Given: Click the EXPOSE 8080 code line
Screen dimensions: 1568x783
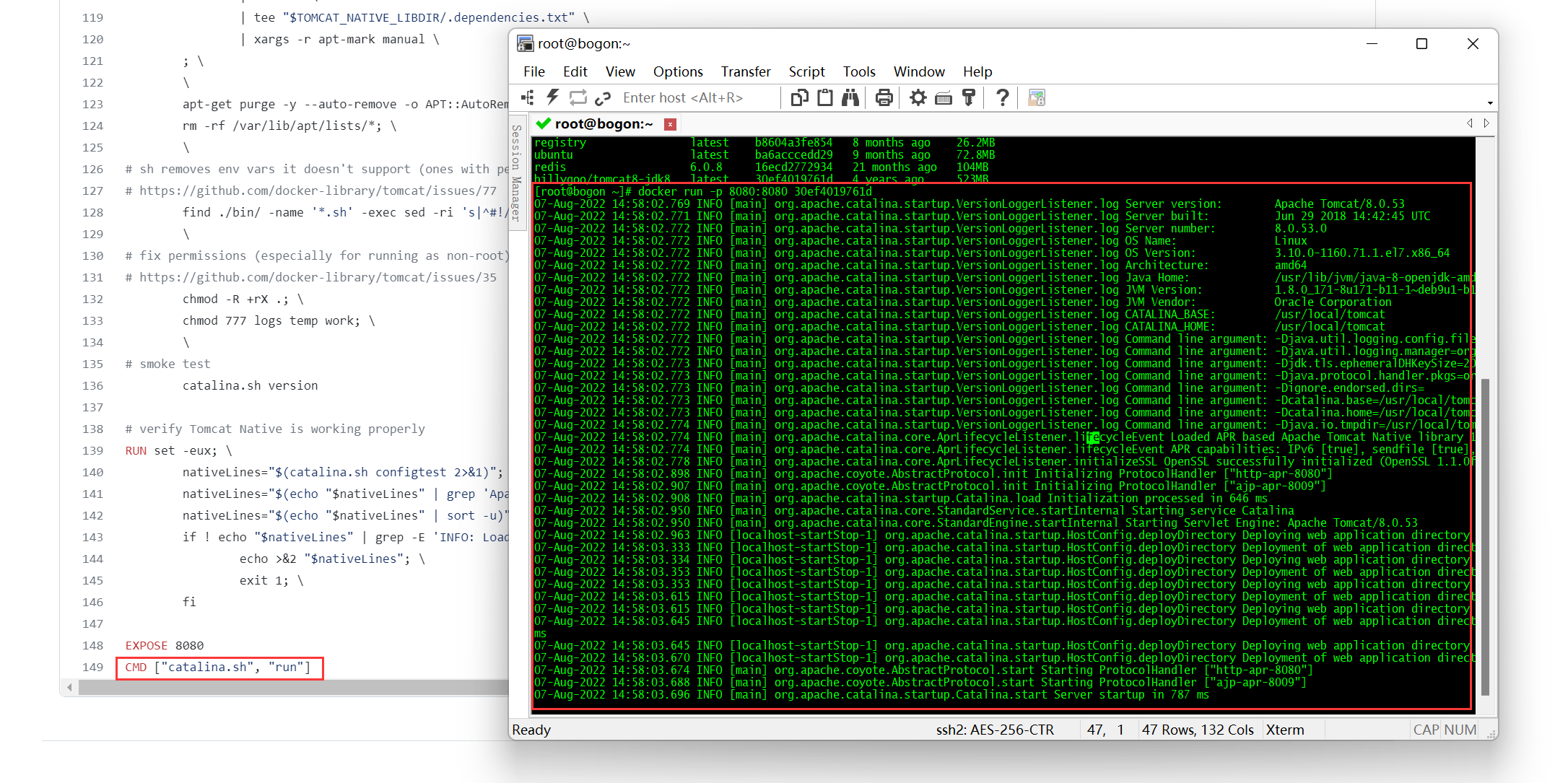Looking at the screenshot, I should coord(165,645).
